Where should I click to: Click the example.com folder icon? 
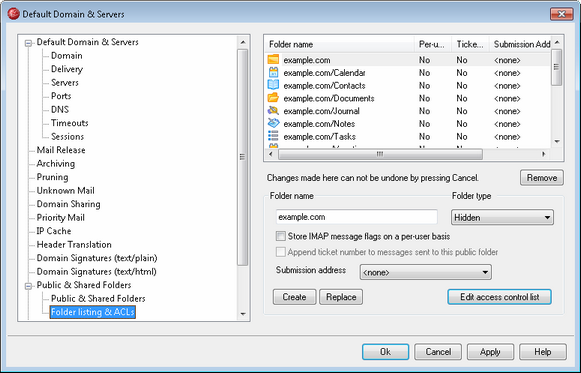tap(273, 60)
